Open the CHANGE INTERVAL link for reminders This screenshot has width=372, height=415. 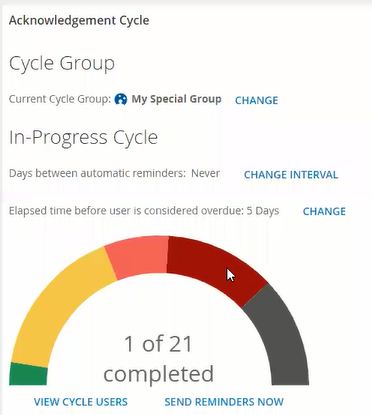point(291,175)
